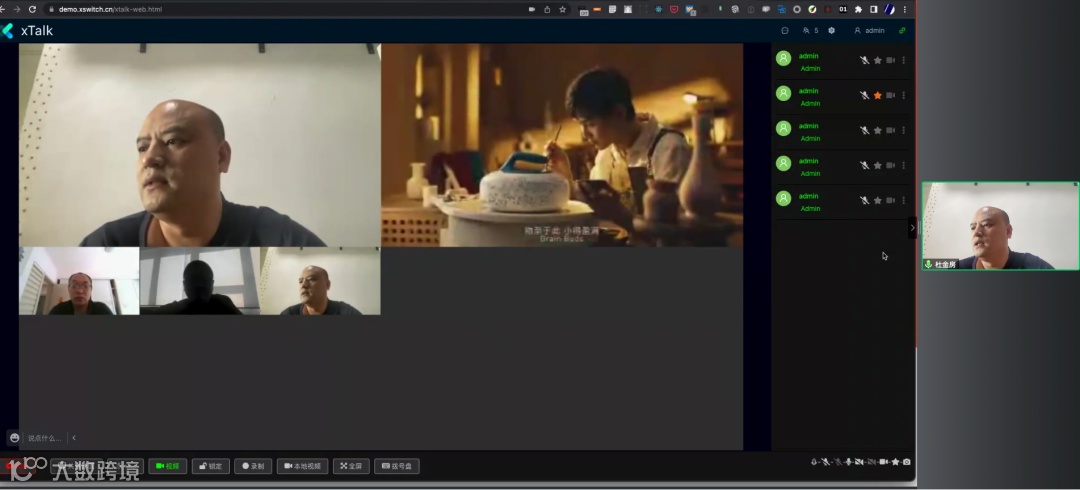Select the floating 杜金房 video window
1080x490 pixels.
[x=1000, y=226]
